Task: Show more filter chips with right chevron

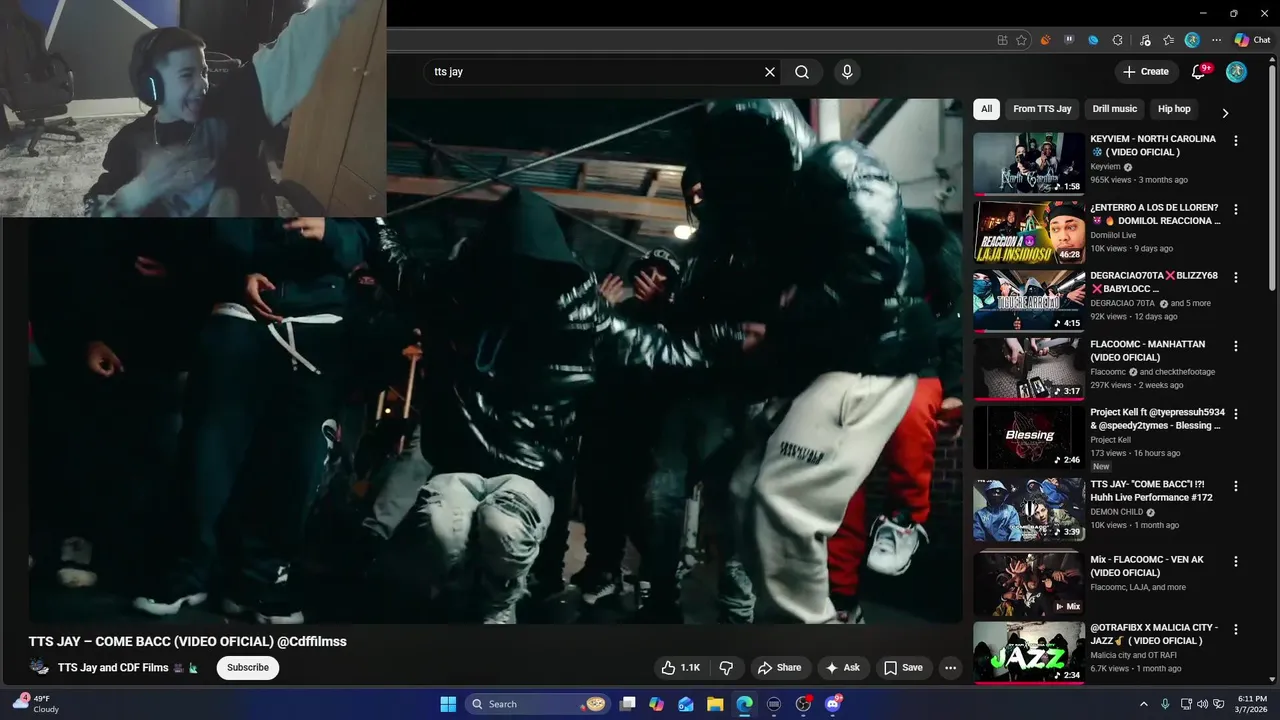Action: coord(1225,113)
